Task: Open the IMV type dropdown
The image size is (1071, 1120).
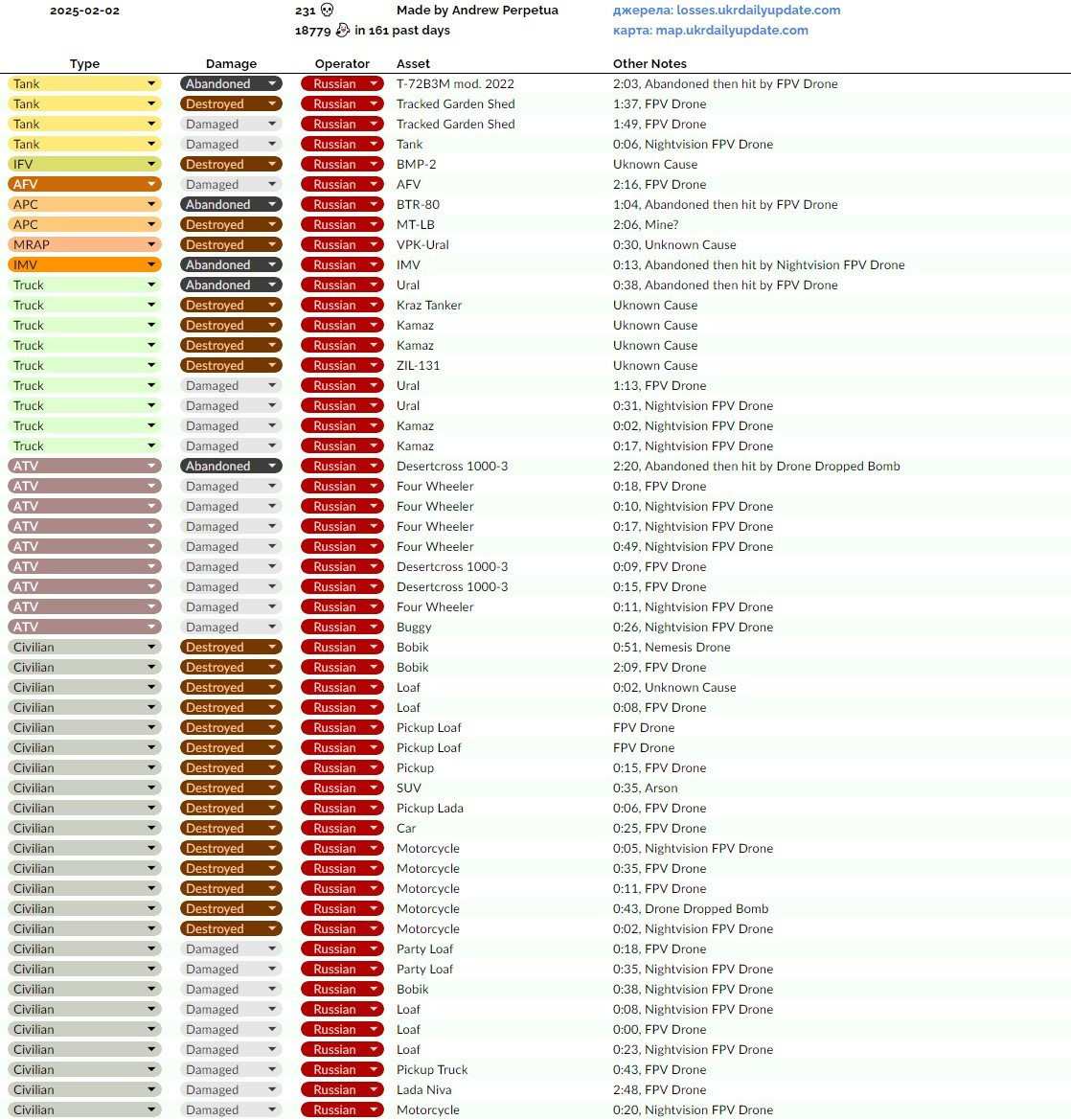Action: click(x=84, y=264)
